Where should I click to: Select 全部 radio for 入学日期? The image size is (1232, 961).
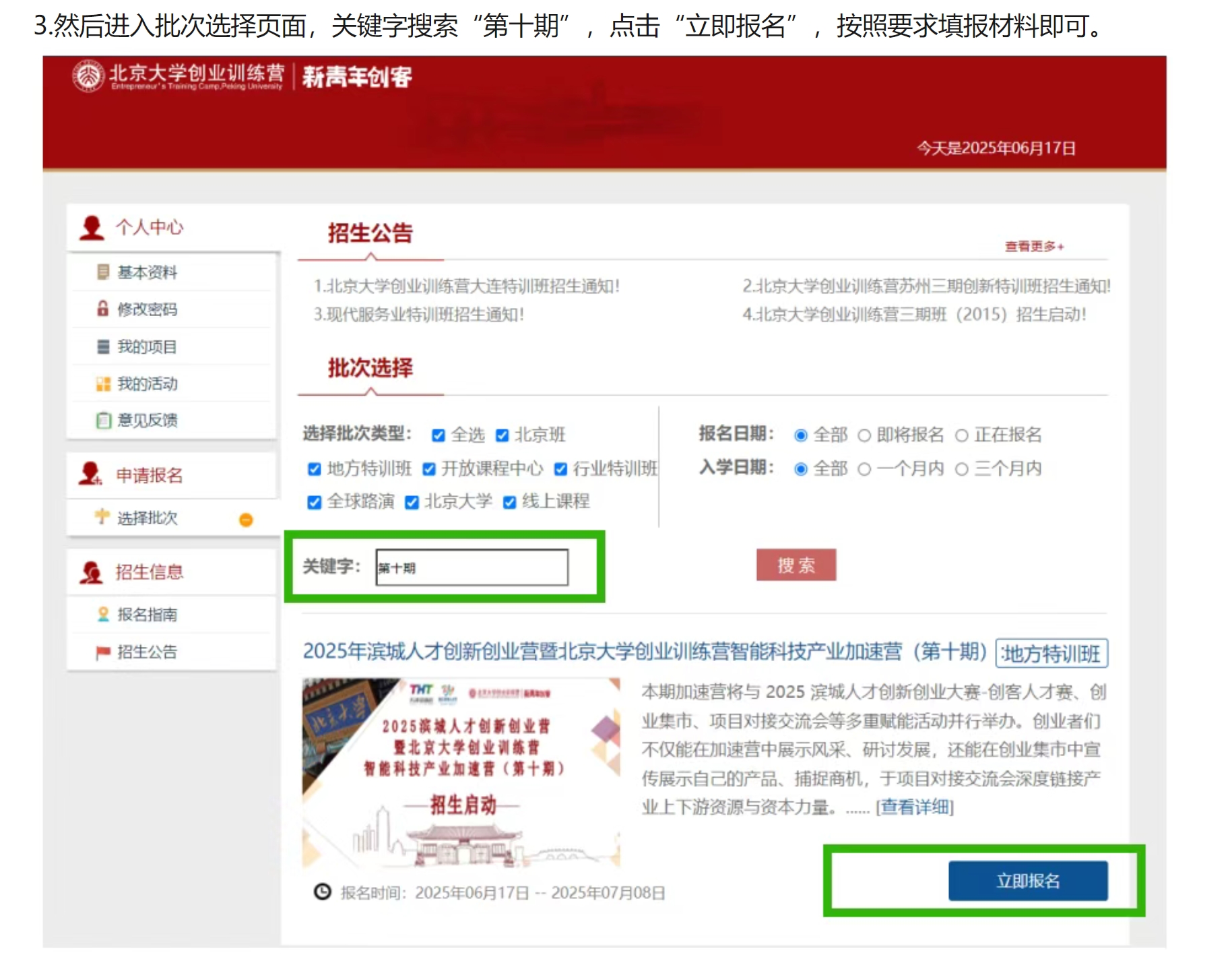click(801, 469)
